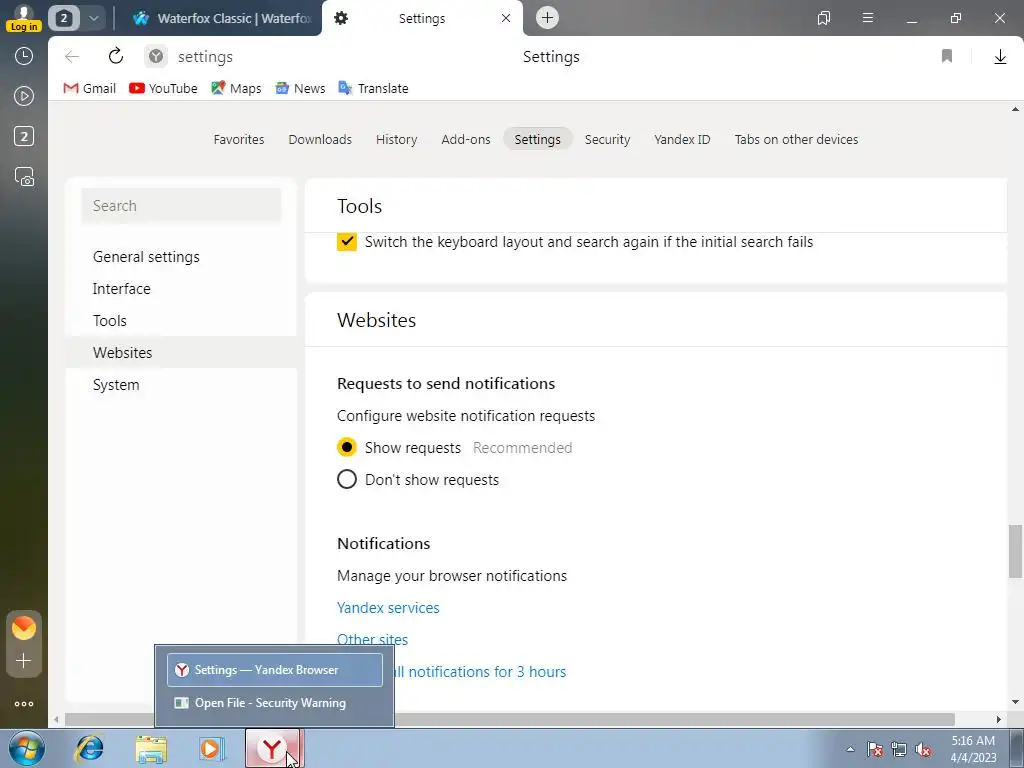The width and height of the screenshot is (1024, 768).
Task: Open the downloads arrow icon
Action: tap(1000, 57)
